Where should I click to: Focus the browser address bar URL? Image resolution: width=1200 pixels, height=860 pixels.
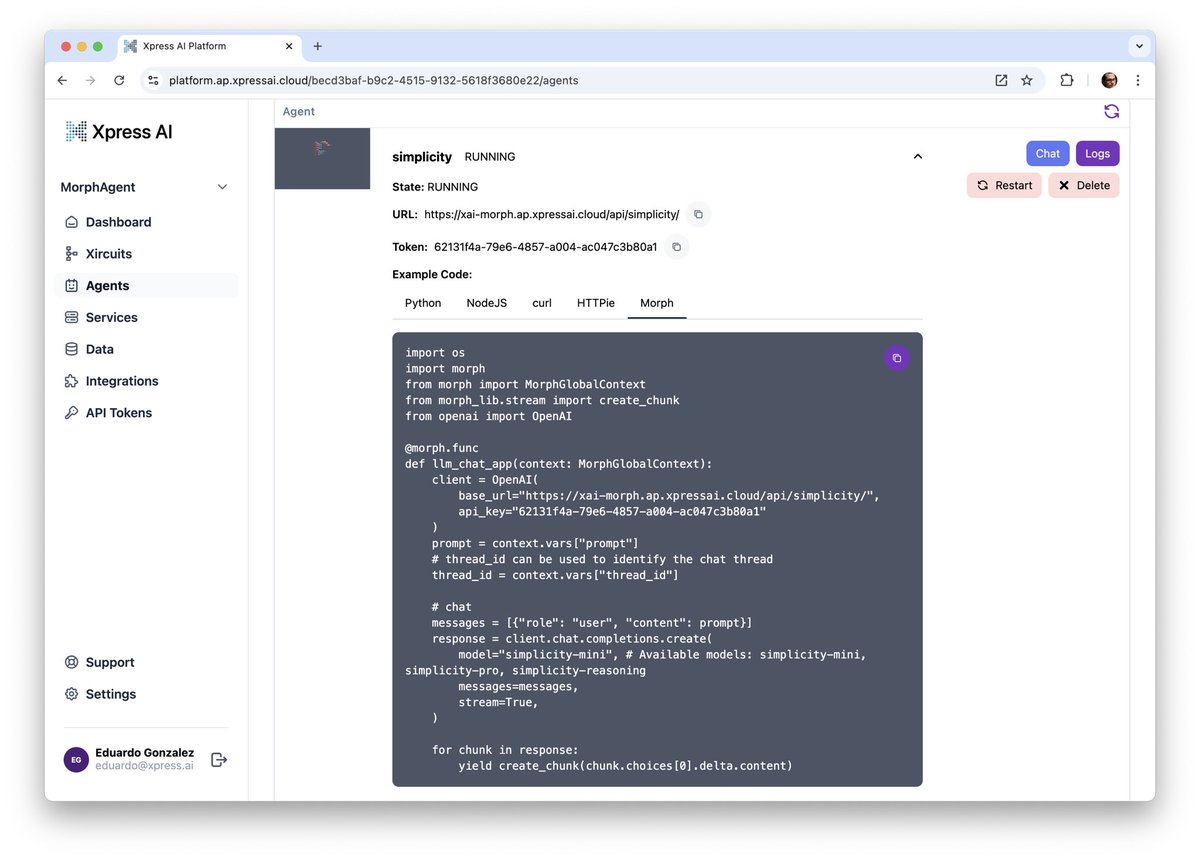tap(373, 80)
